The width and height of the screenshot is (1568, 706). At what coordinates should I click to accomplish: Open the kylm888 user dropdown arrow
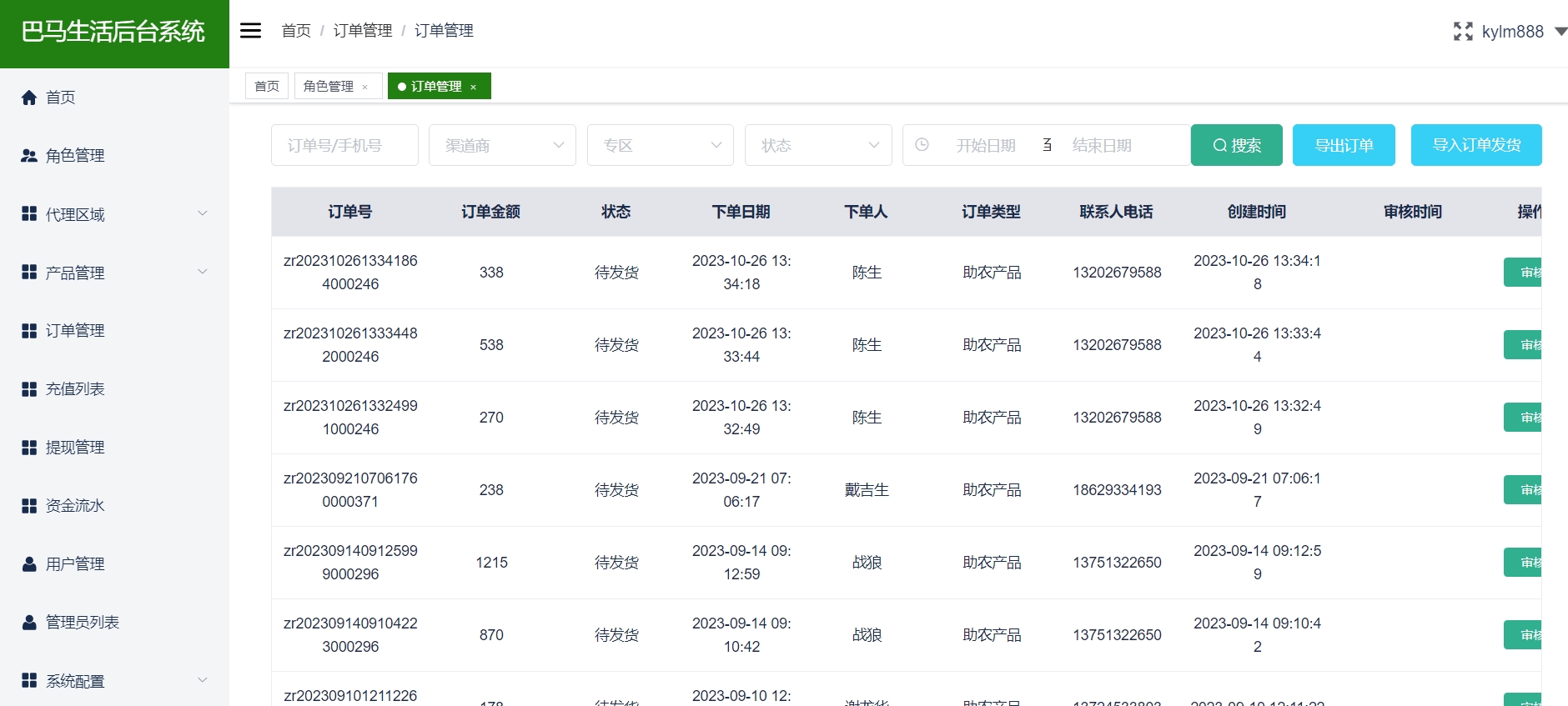tap(1561, 32)
